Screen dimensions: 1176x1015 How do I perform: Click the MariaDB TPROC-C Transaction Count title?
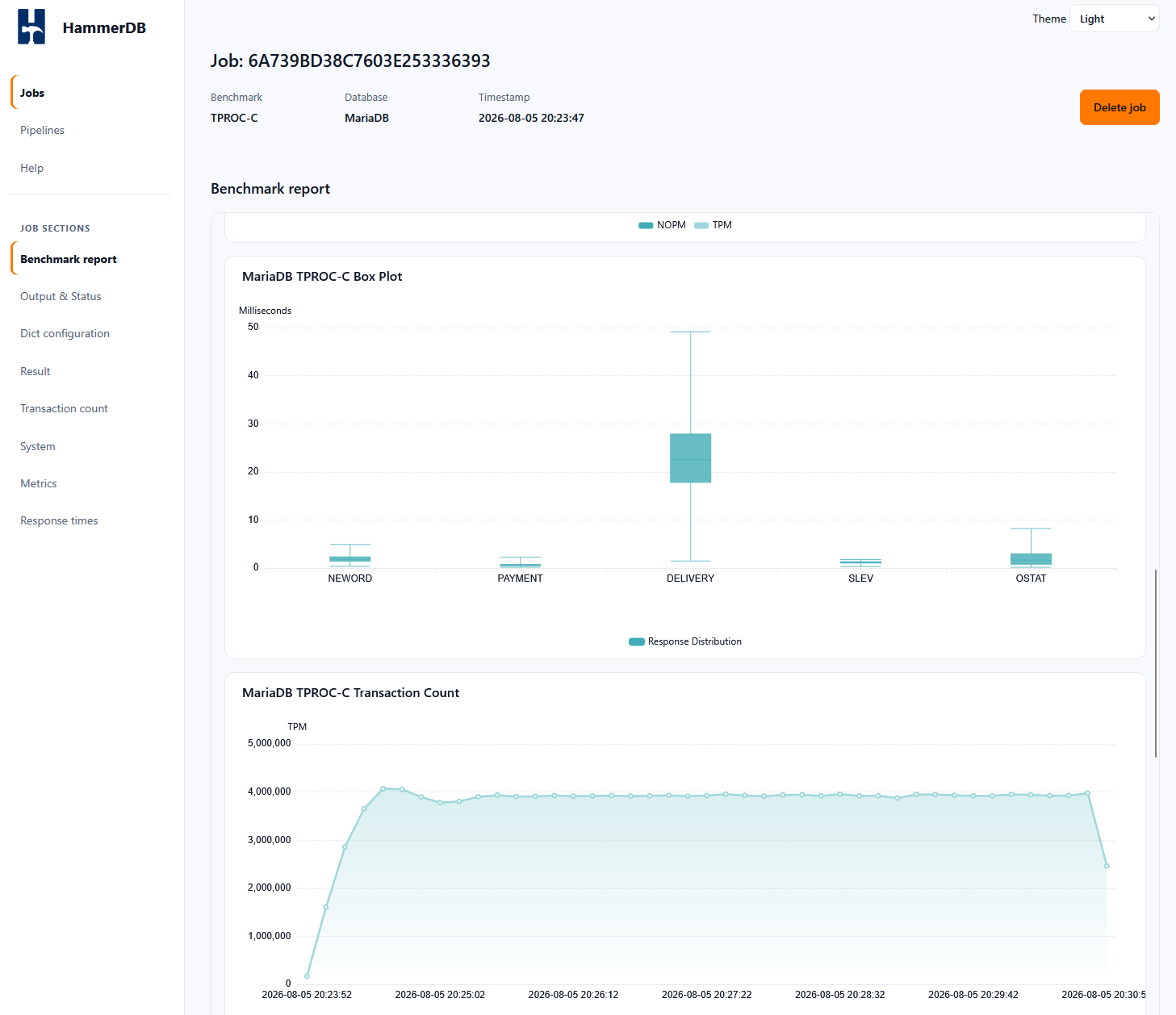click(x=350, y=692)
